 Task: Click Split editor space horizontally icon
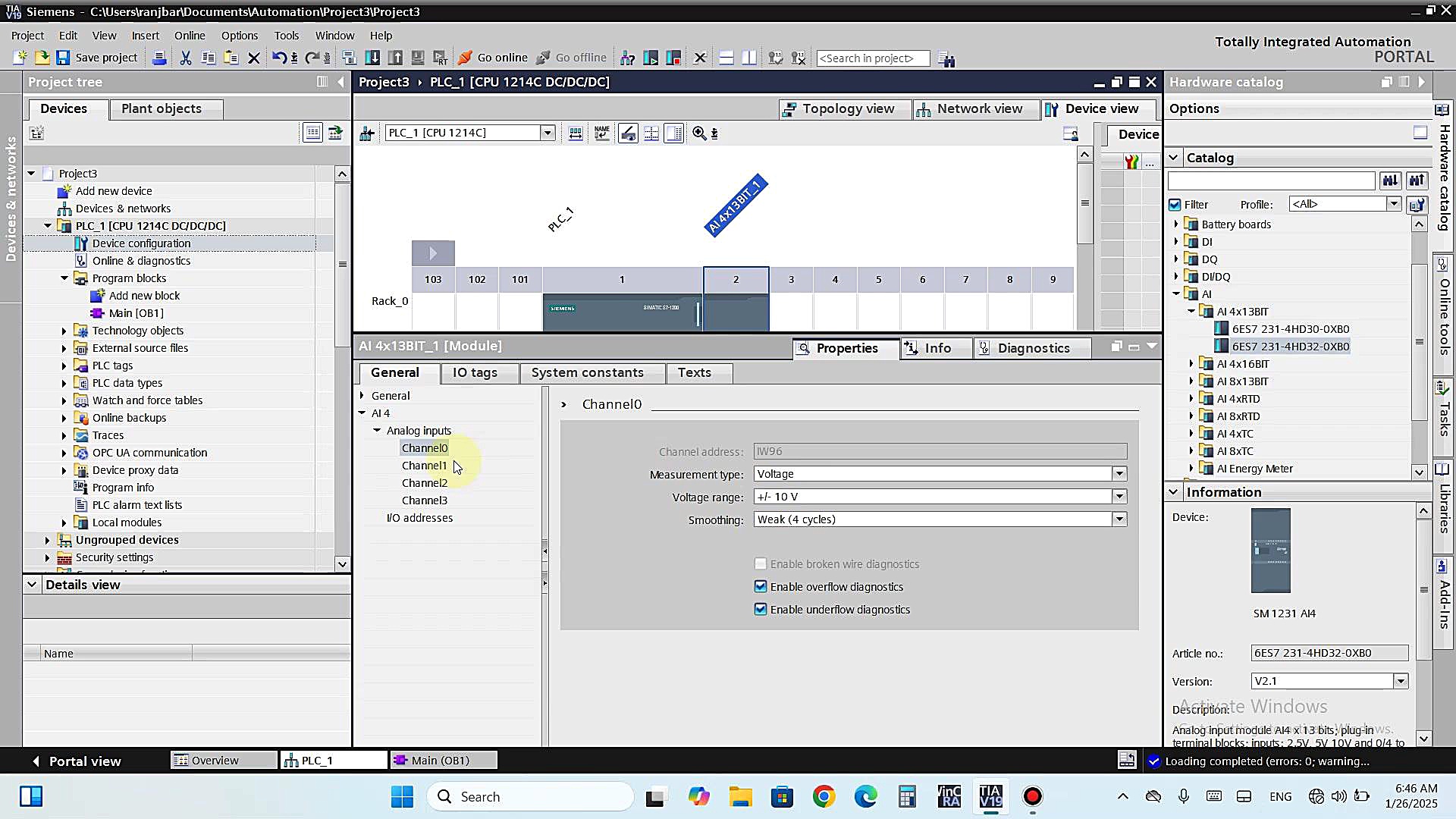[726, 58]
